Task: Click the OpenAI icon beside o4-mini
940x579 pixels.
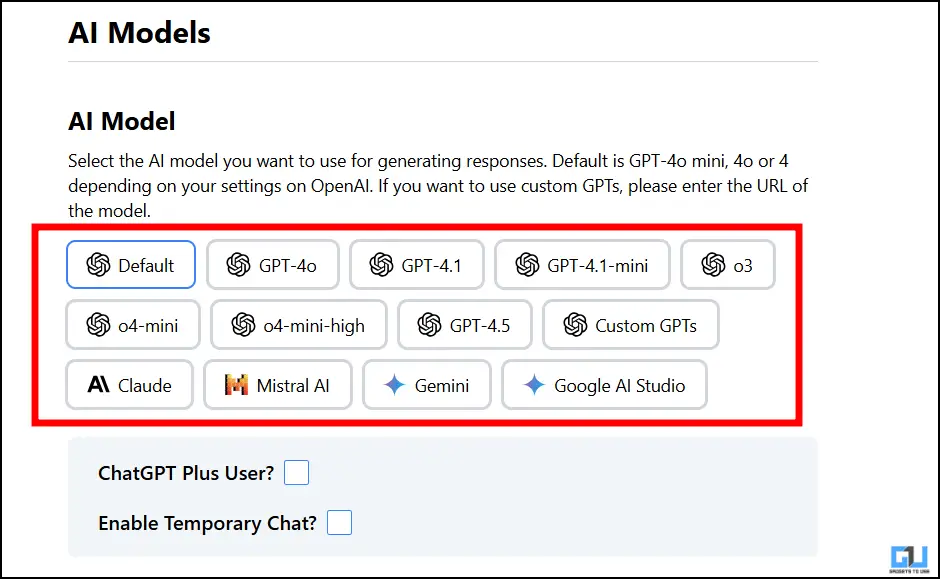Action: pos(98,325)
